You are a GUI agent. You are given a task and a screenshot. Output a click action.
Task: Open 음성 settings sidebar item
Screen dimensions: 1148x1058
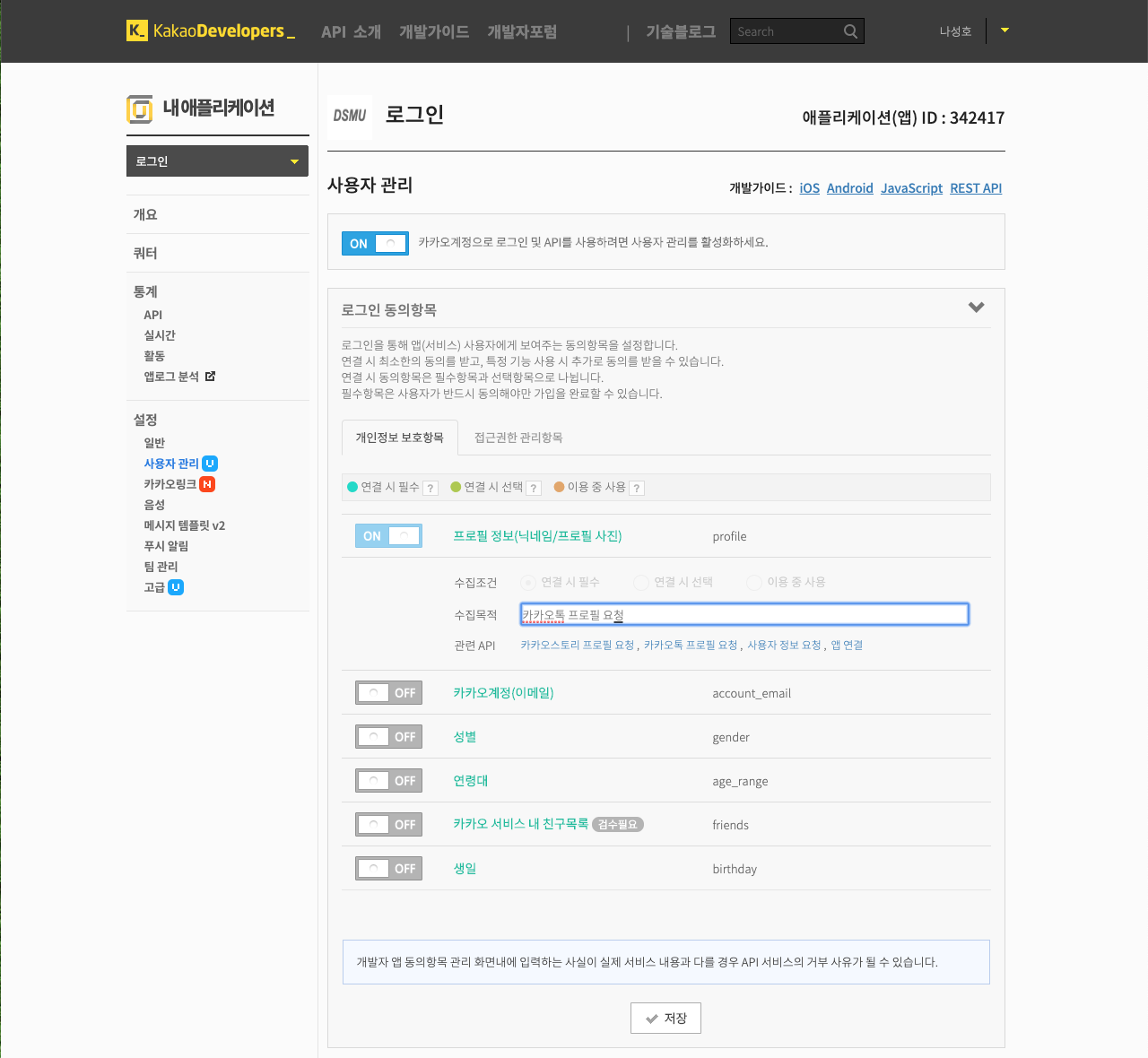click(x=154, y=505)
